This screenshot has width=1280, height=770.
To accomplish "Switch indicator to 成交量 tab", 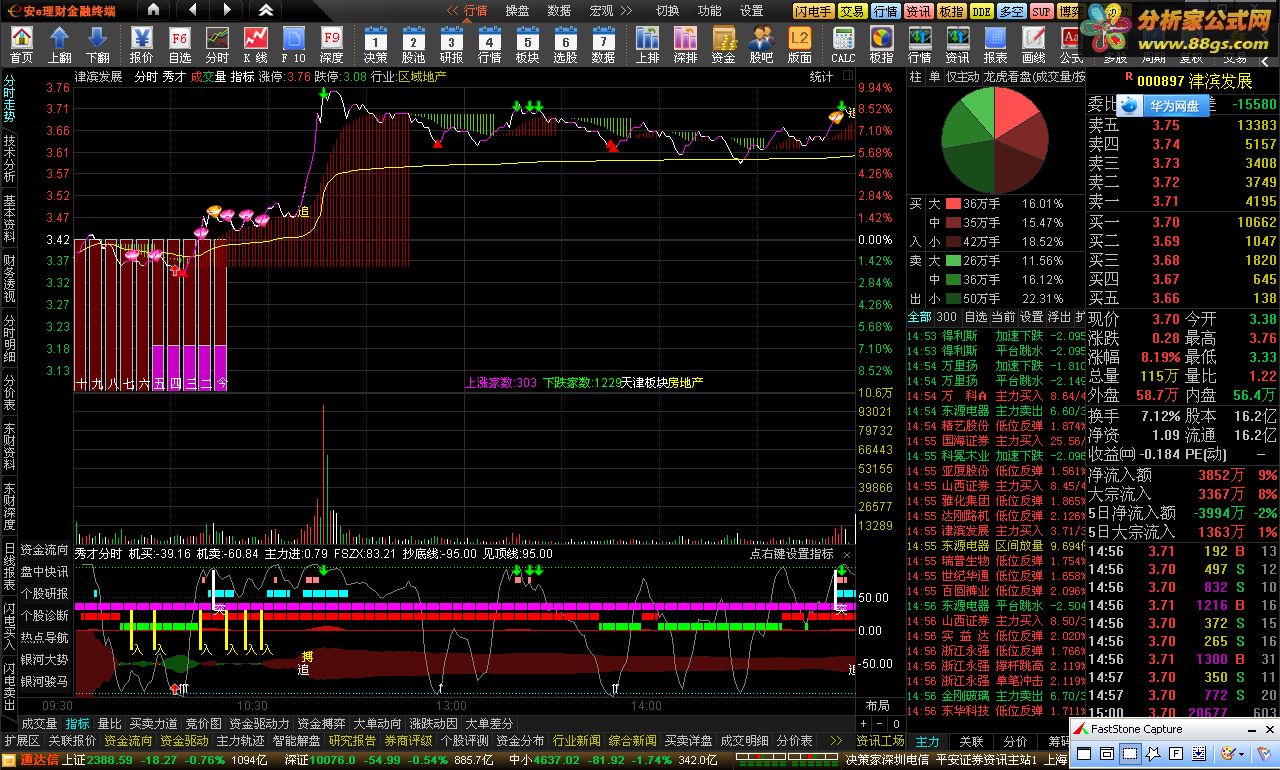I will click(x=39, y=723).
